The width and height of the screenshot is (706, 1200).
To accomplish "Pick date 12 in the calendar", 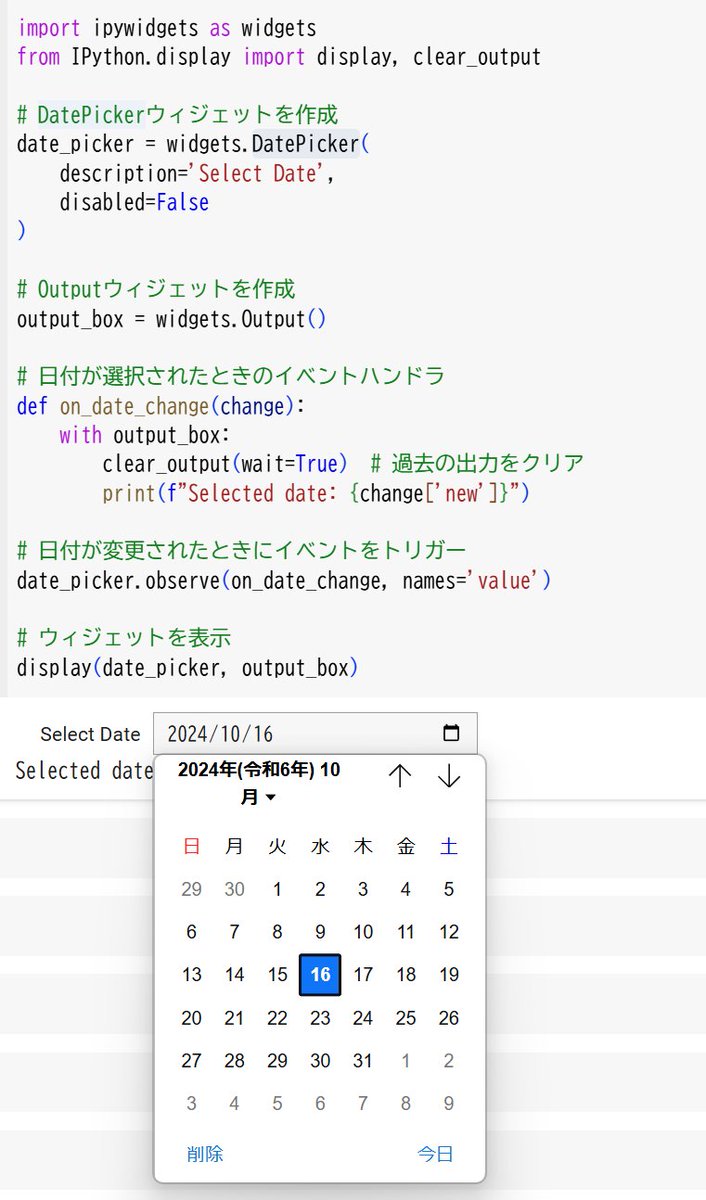I will tap(449, 932).
